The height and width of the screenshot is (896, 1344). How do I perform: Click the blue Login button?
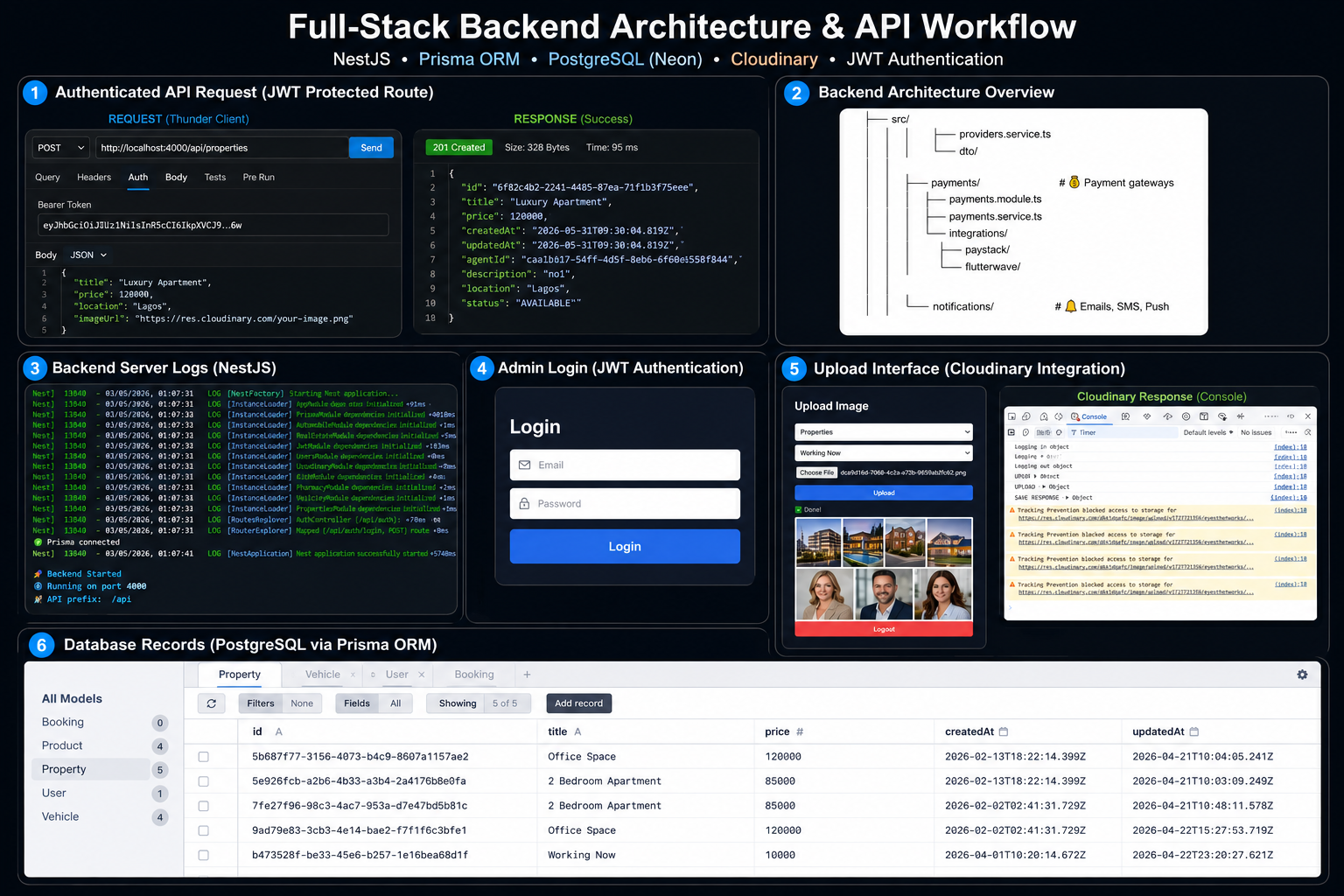coord(625,546)
